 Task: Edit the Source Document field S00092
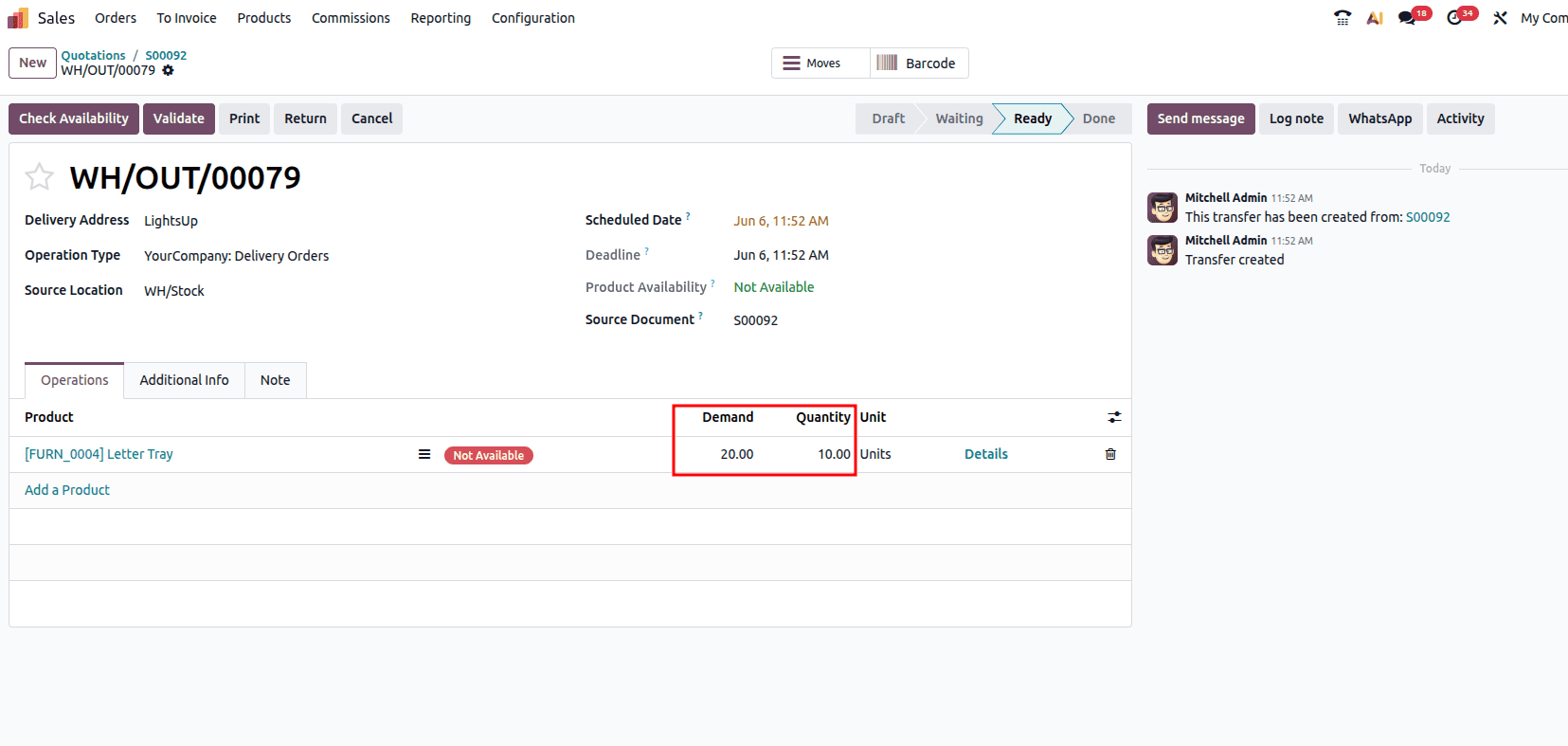point(755,320)
